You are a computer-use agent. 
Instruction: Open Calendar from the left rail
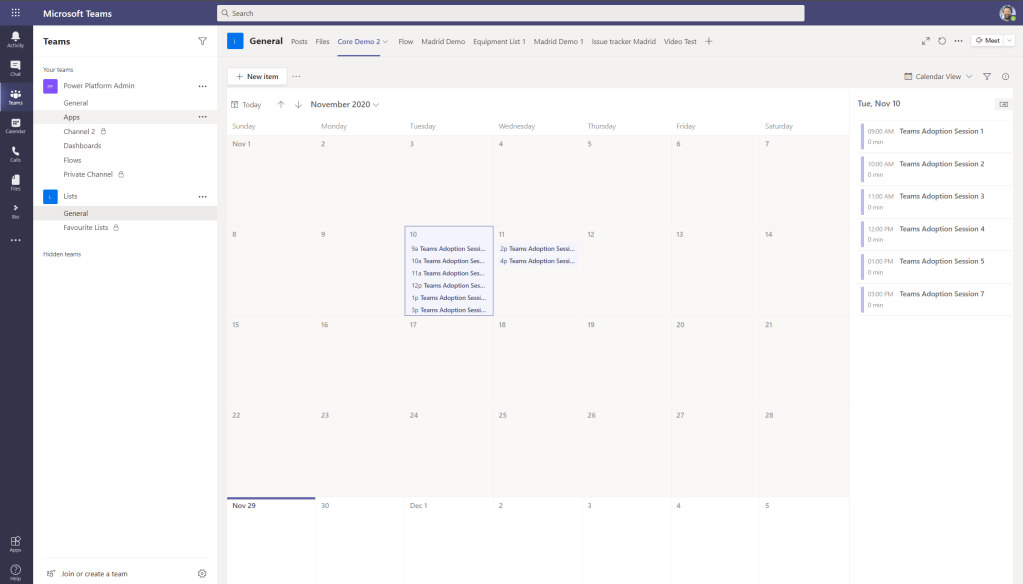coord(15,124)
